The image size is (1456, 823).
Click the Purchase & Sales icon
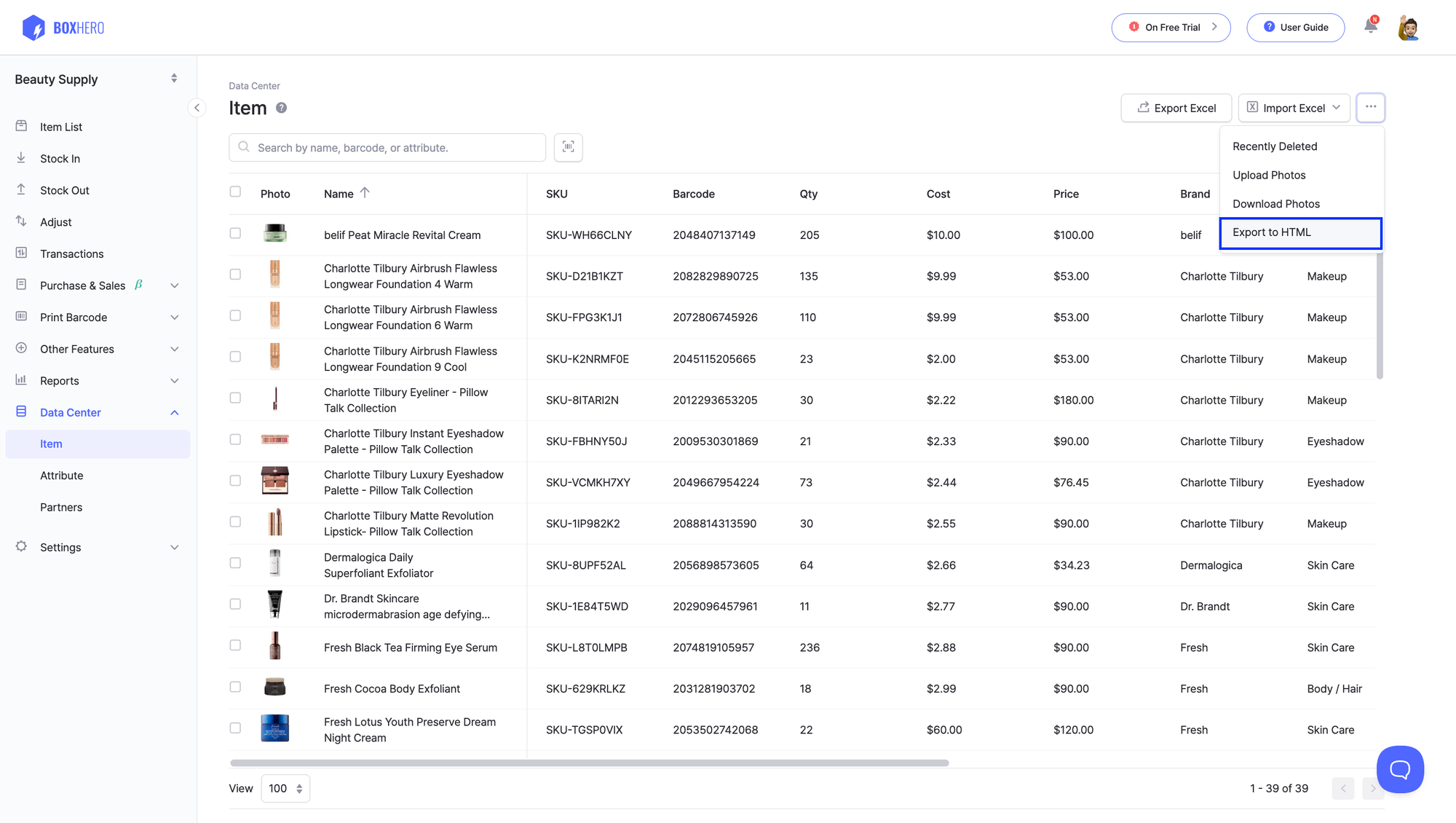[21, 285]
